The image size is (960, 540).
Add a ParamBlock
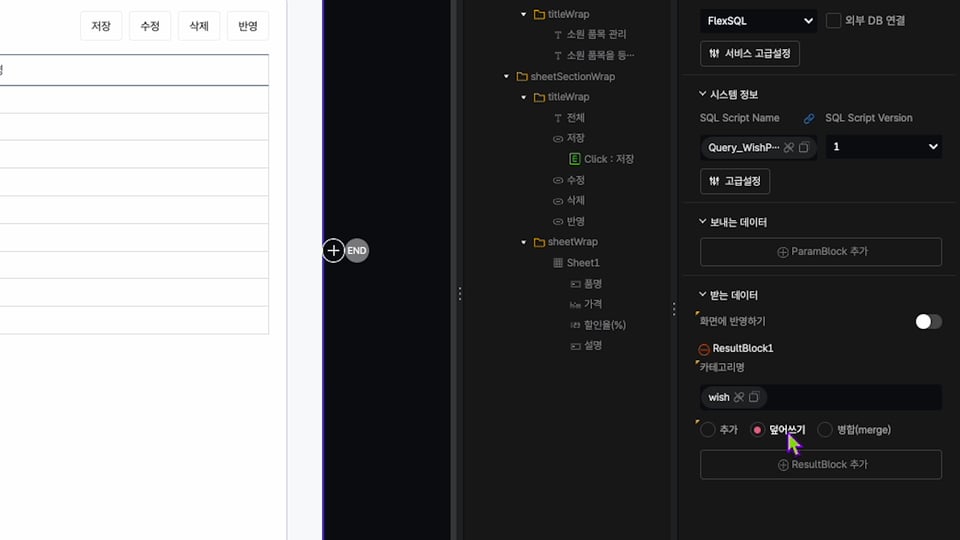tap(821, 252)
